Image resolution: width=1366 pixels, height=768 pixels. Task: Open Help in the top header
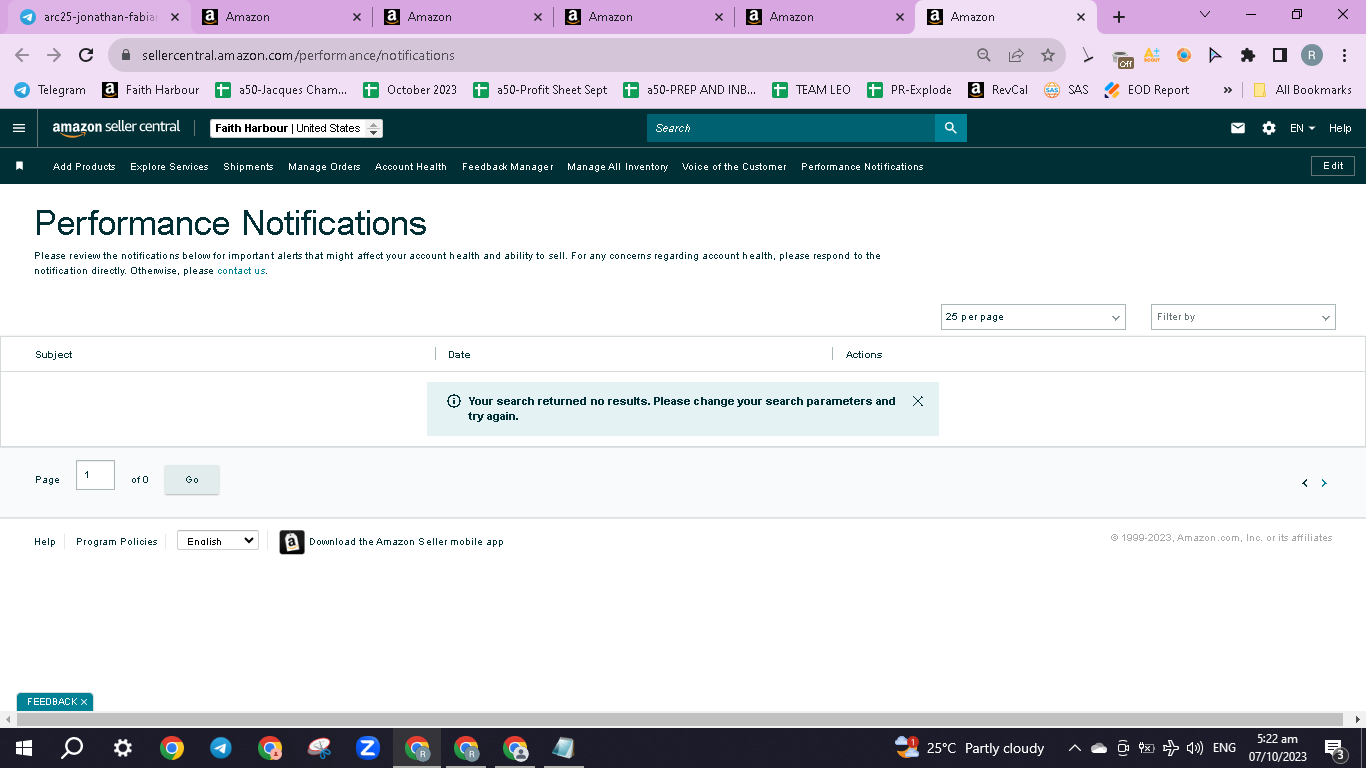(1340, 128)
